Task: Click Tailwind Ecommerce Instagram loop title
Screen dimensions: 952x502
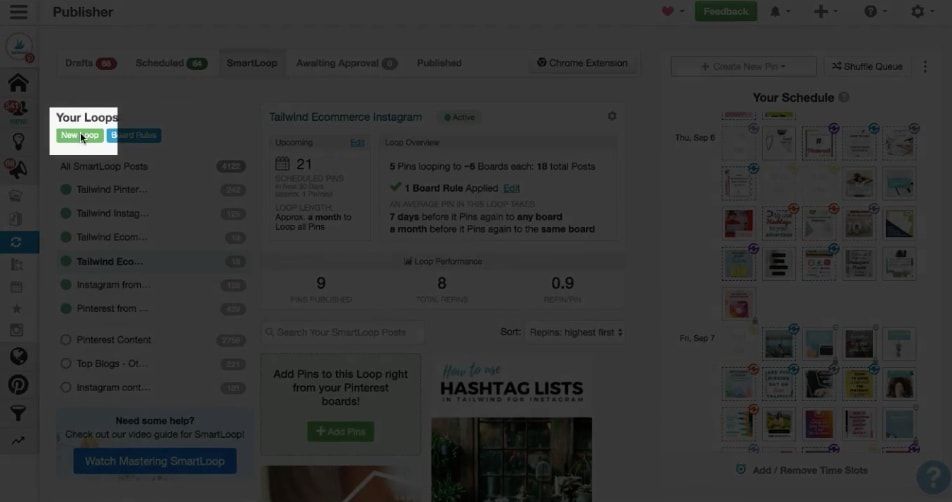Action: click(x=345, y=117)
